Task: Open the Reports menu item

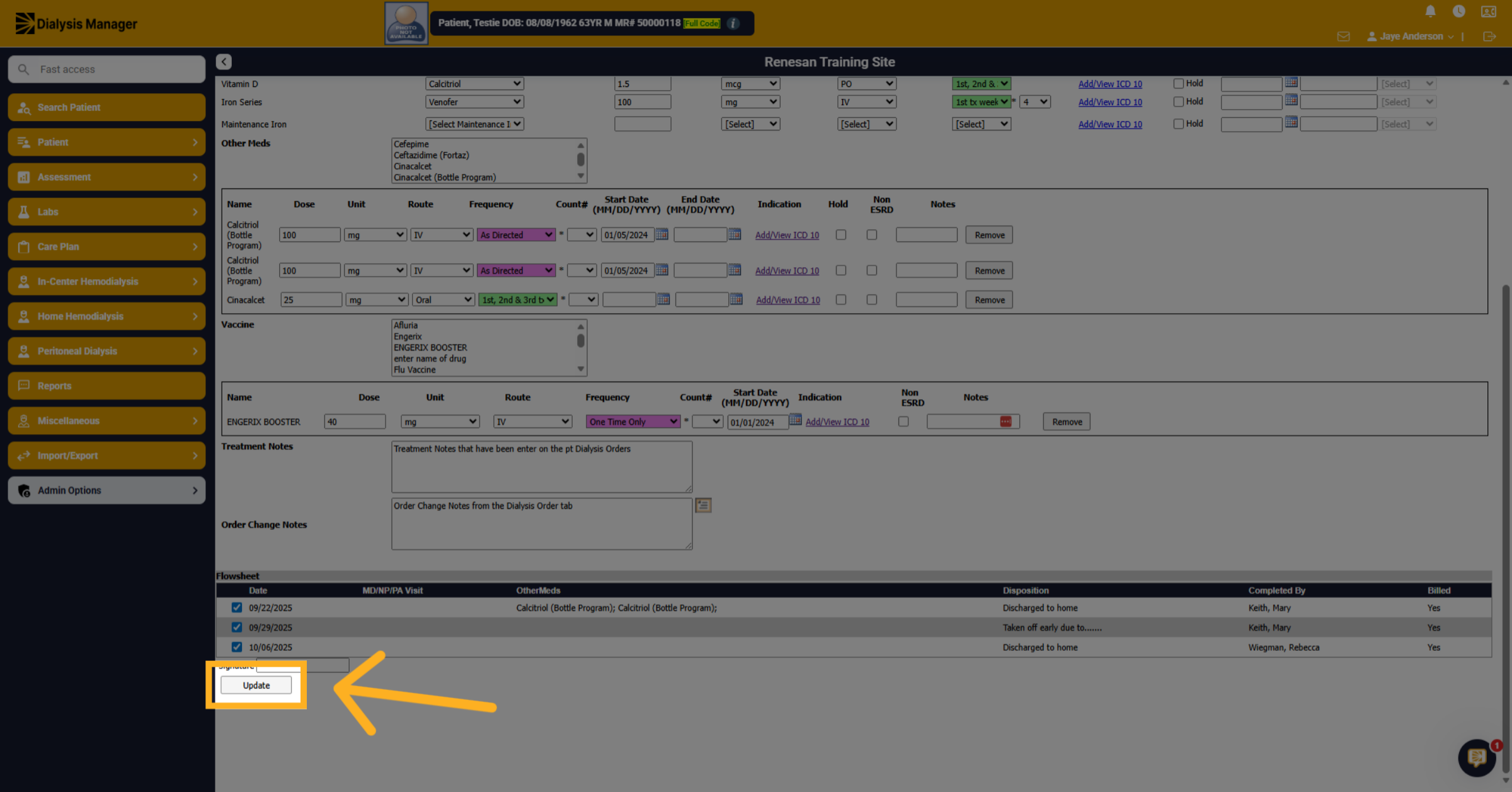Action: (106, 386)
